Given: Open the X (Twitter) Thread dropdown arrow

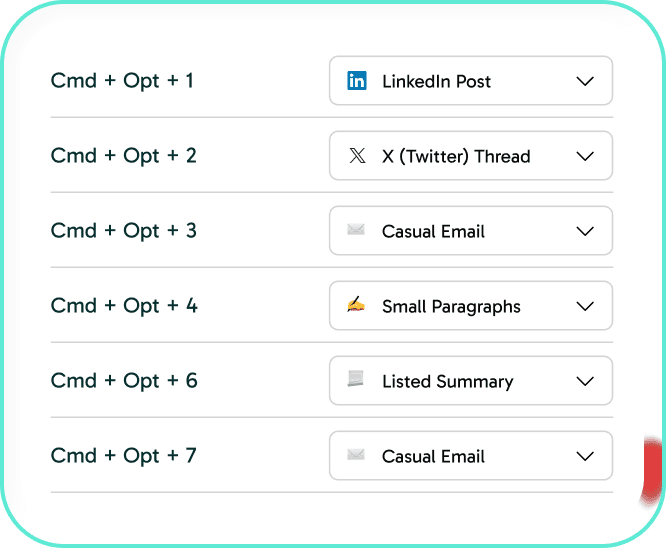Looking at the screenshot, I should pyautogui.click(x=586, y=156).
